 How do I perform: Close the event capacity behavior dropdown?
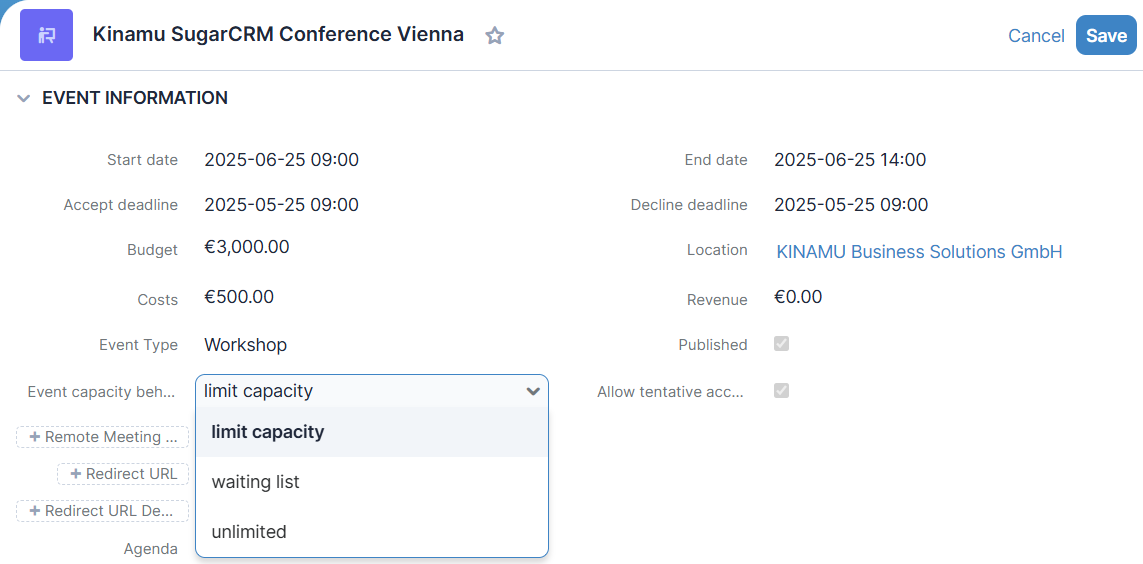[533, 391]
